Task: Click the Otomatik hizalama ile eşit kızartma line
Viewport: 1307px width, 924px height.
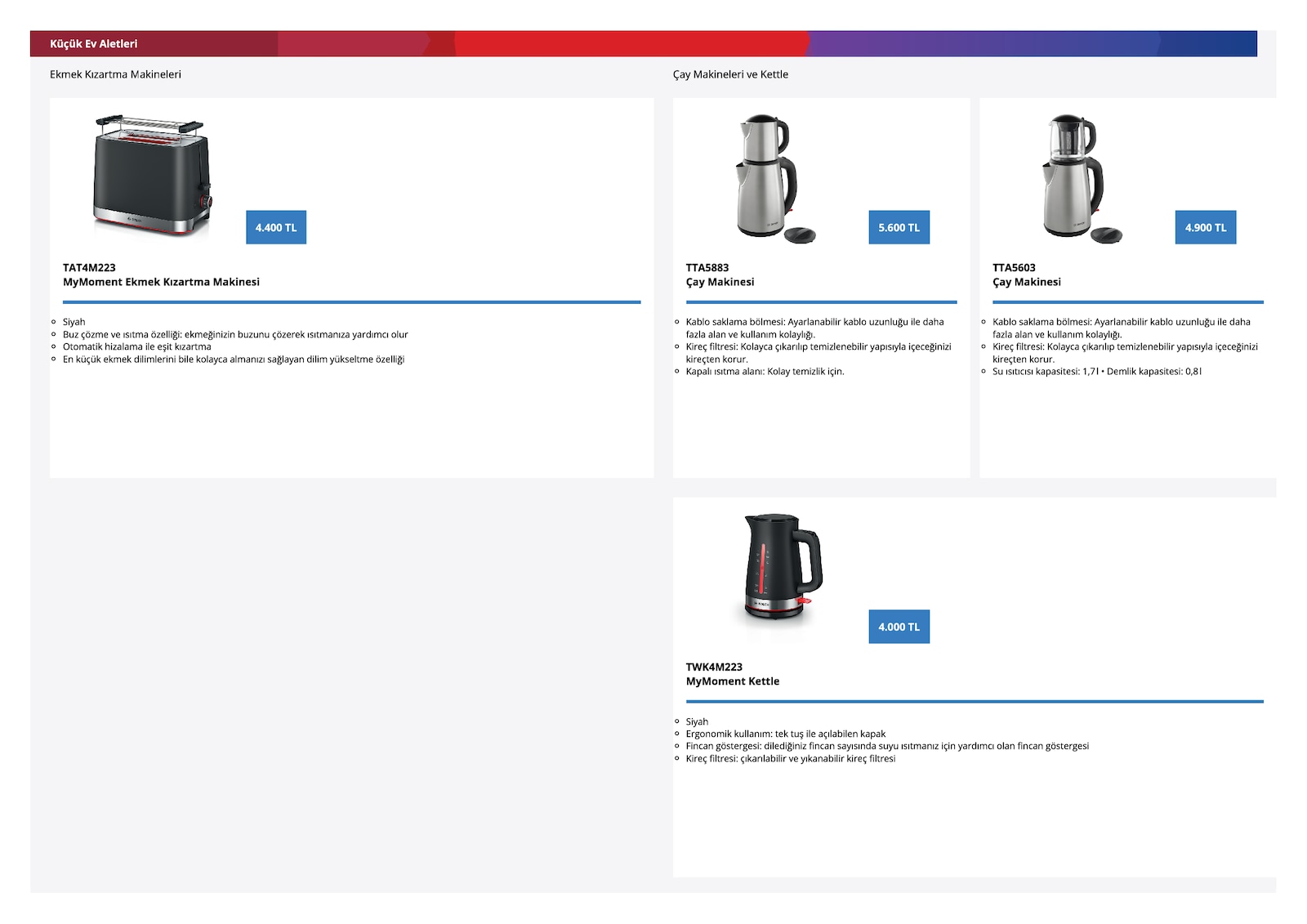Action: [x=137, y=346]
